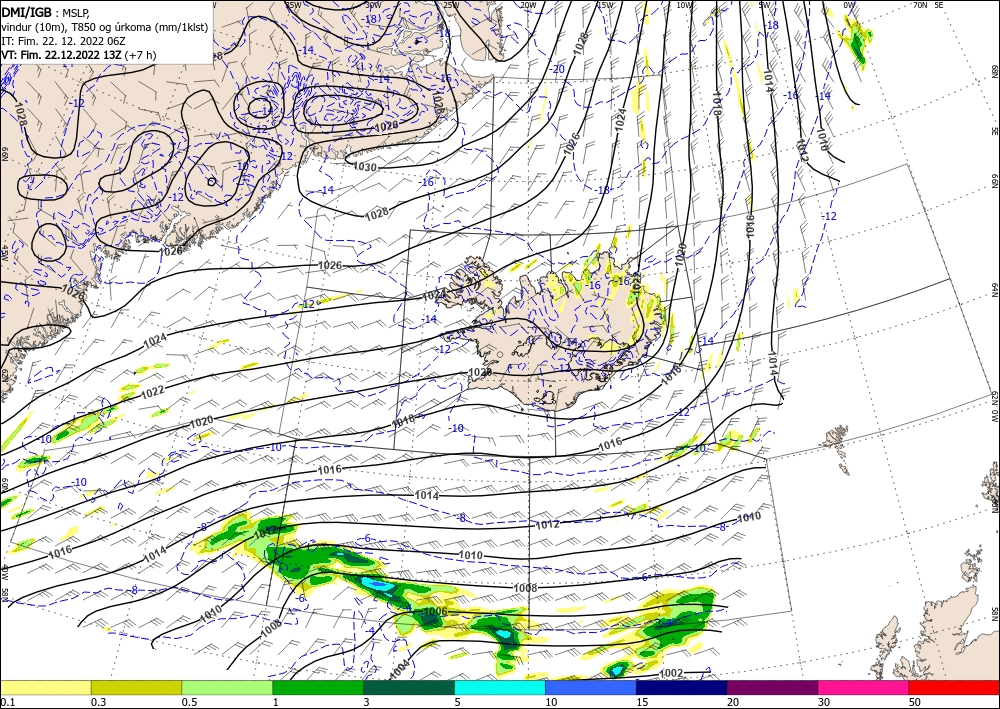Screen dimensions: 1000x709
Task: Click the legend scale value 50
Action: click(916, 702)
